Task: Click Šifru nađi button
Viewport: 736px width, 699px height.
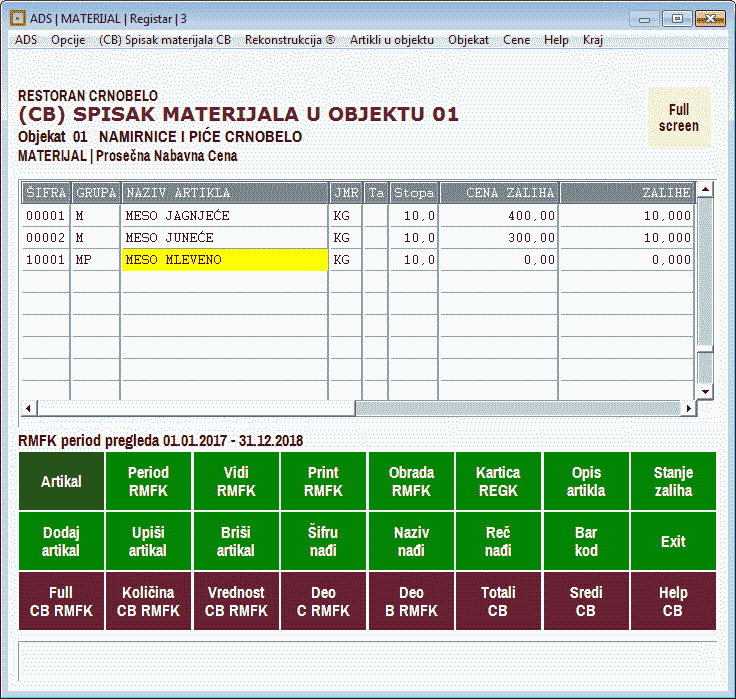Action: pos(323,541)
